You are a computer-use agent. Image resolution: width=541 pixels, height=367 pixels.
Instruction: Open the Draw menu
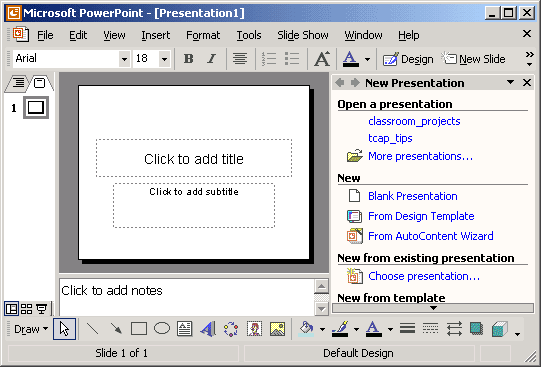click(x=31, y=329)
